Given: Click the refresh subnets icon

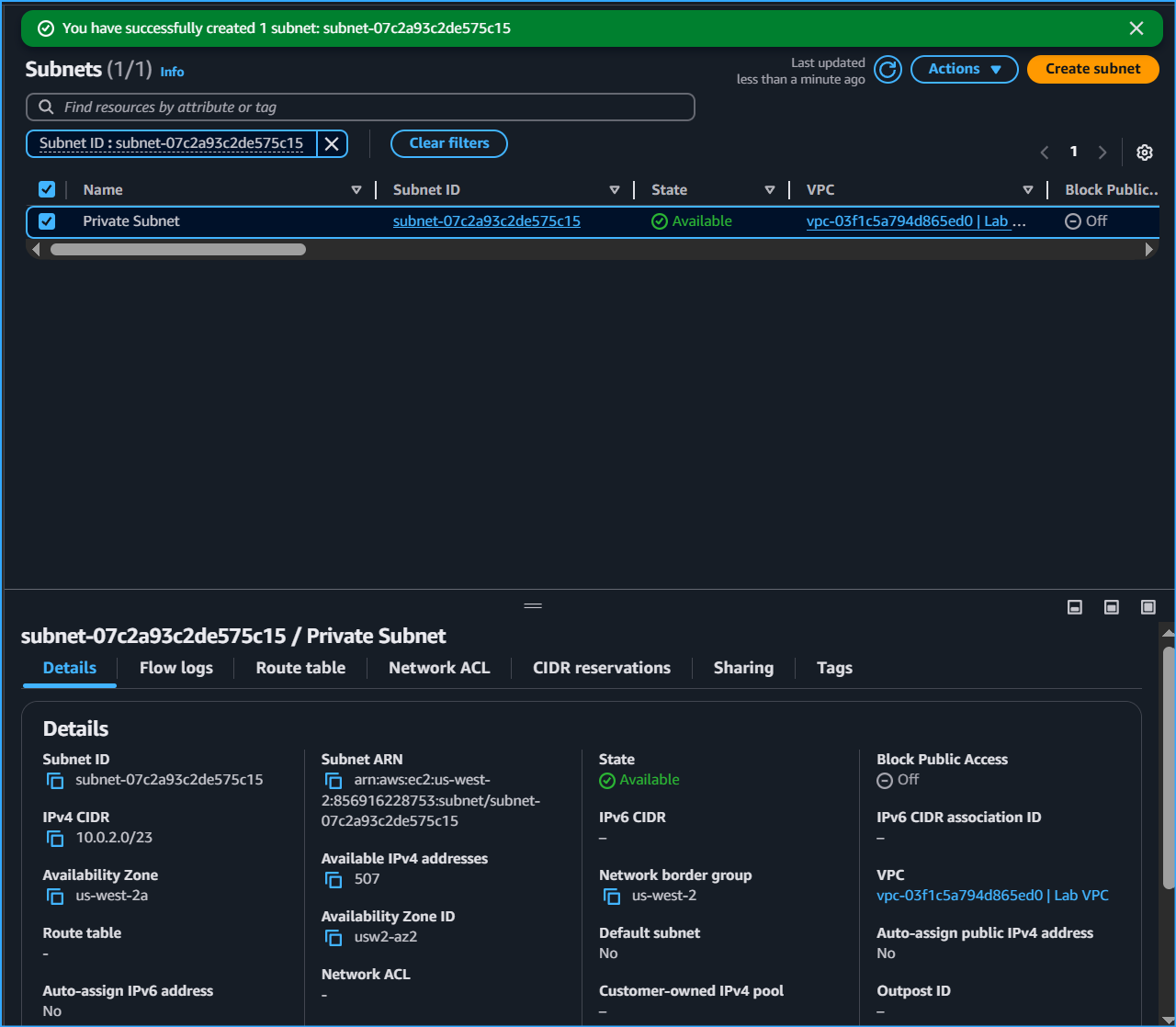Looking at the screenshot, I should pos(888,69).
